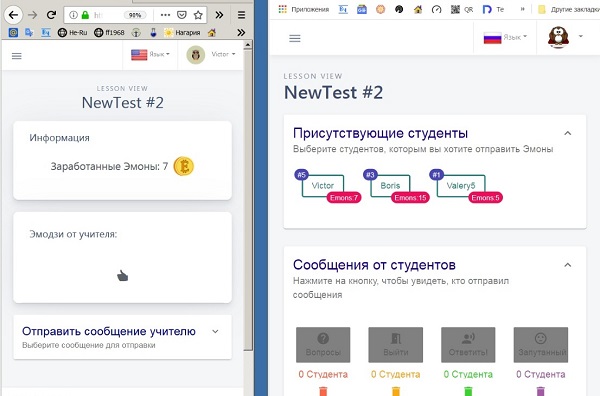This screenshot has width=600, height=396.
Task: Click the gold Emon coin icon
Action: 184,166
